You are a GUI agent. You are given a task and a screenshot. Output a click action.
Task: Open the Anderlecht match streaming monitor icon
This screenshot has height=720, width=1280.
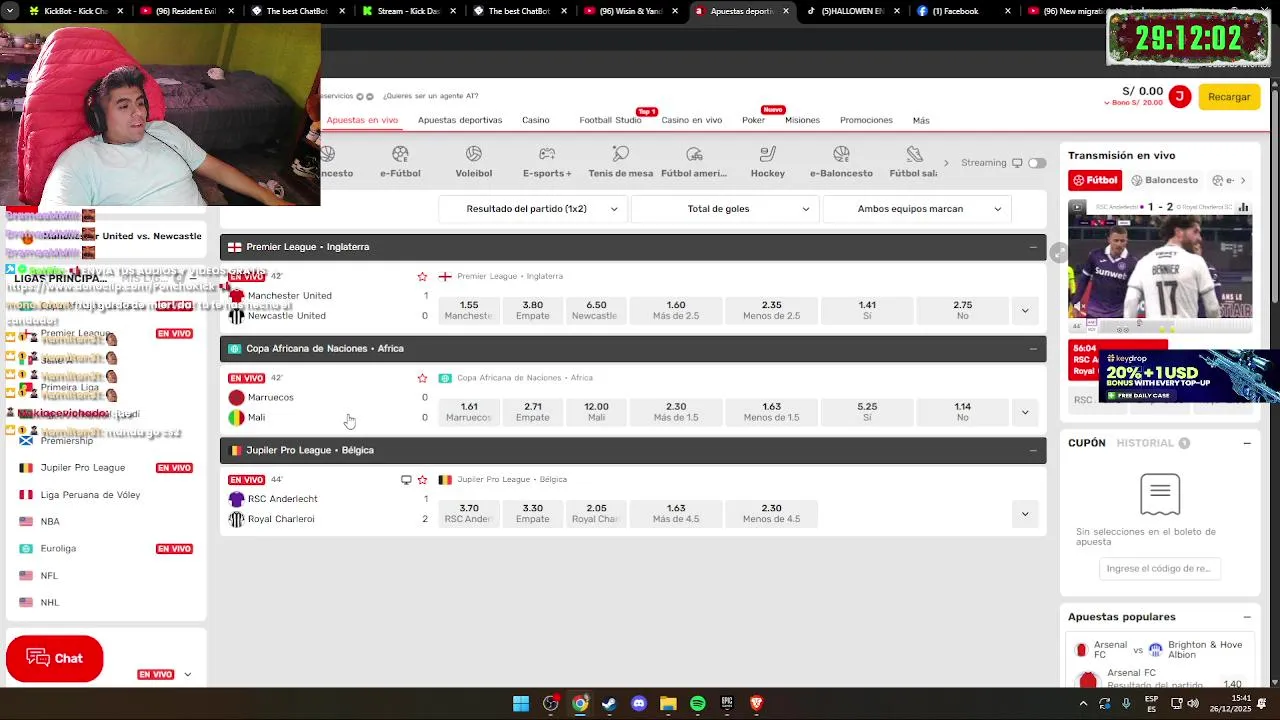(406, 480)
